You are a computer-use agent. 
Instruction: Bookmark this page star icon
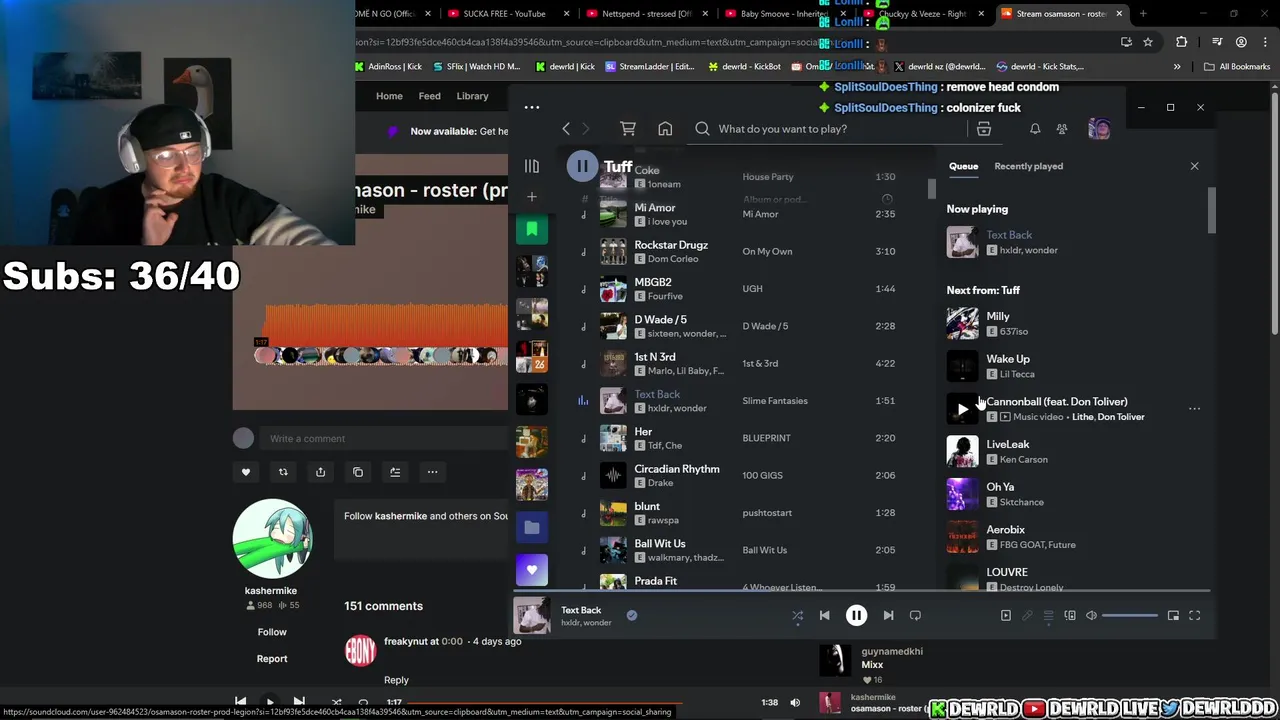(1148, 42)
